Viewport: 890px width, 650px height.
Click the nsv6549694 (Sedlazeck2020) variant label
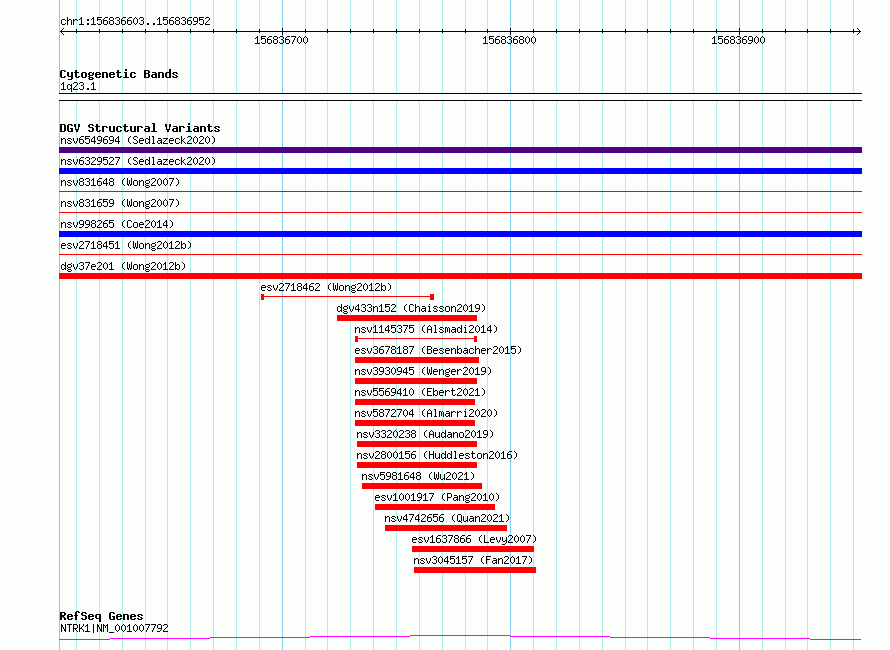click(138, 140)
